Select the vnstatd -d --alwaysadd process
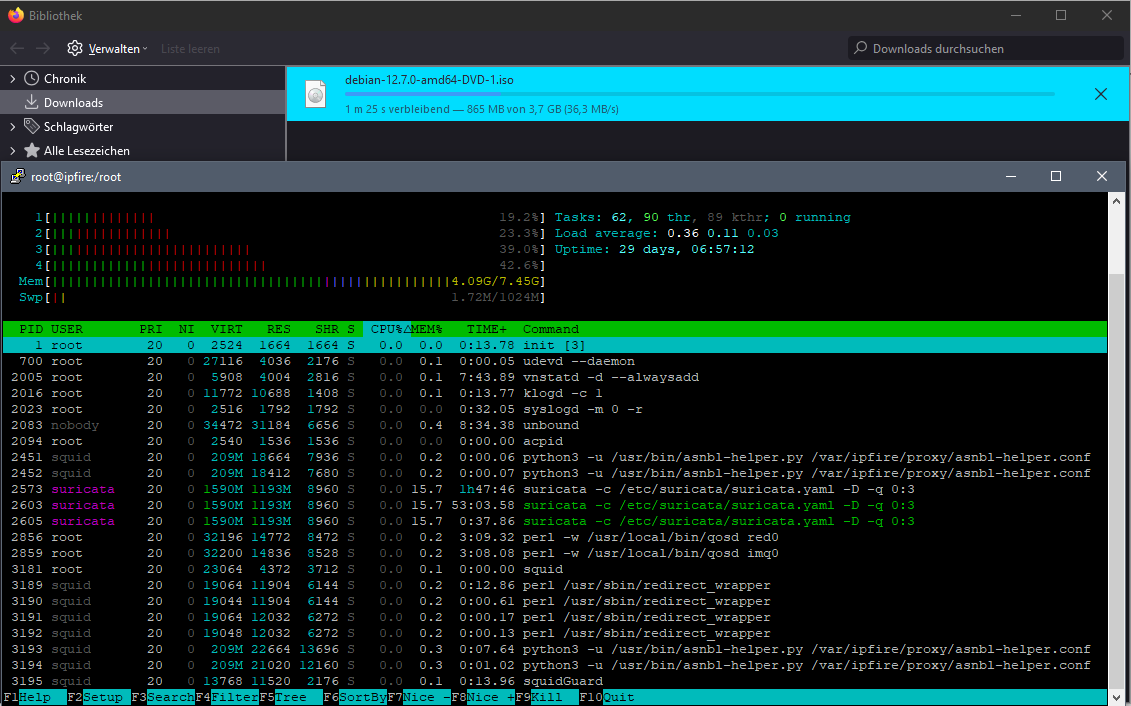 point(555,377)
